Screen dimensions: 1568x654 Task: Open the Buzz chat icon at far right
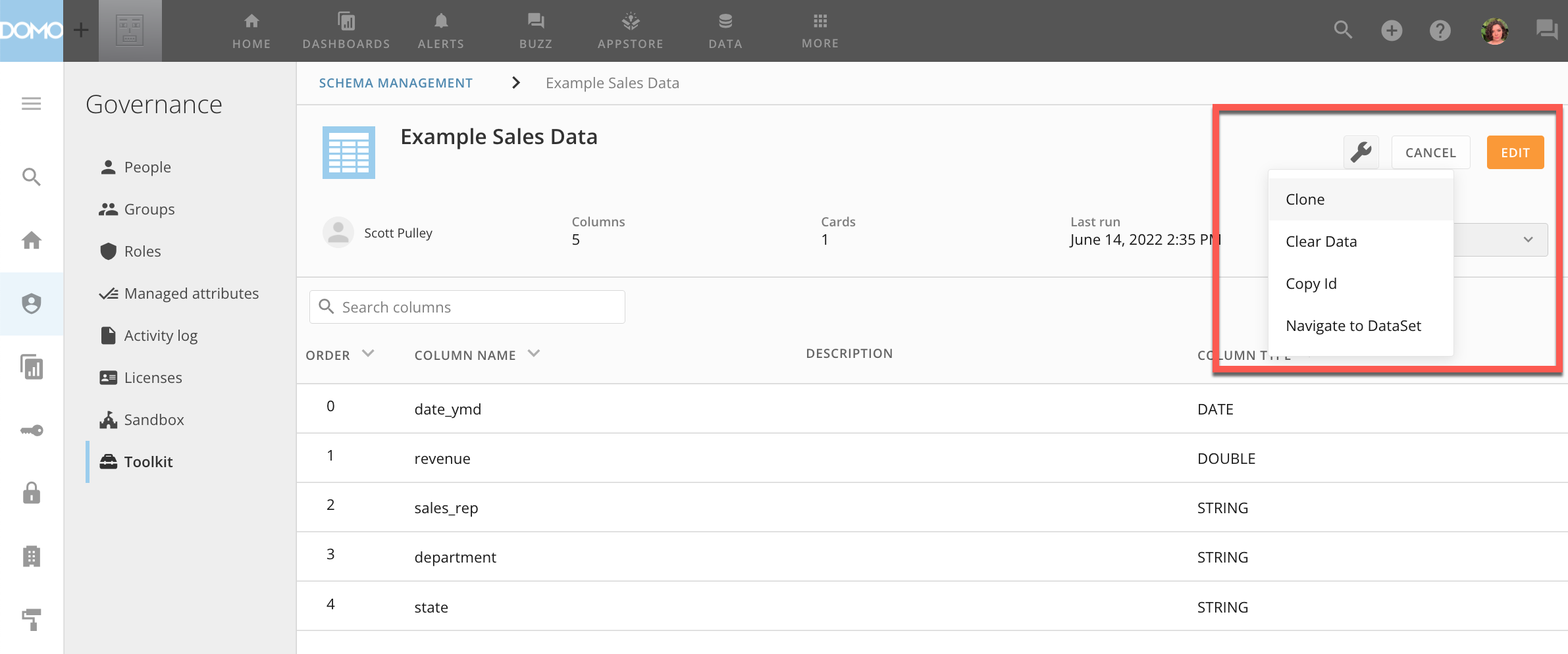click(x=1546, y=30)
